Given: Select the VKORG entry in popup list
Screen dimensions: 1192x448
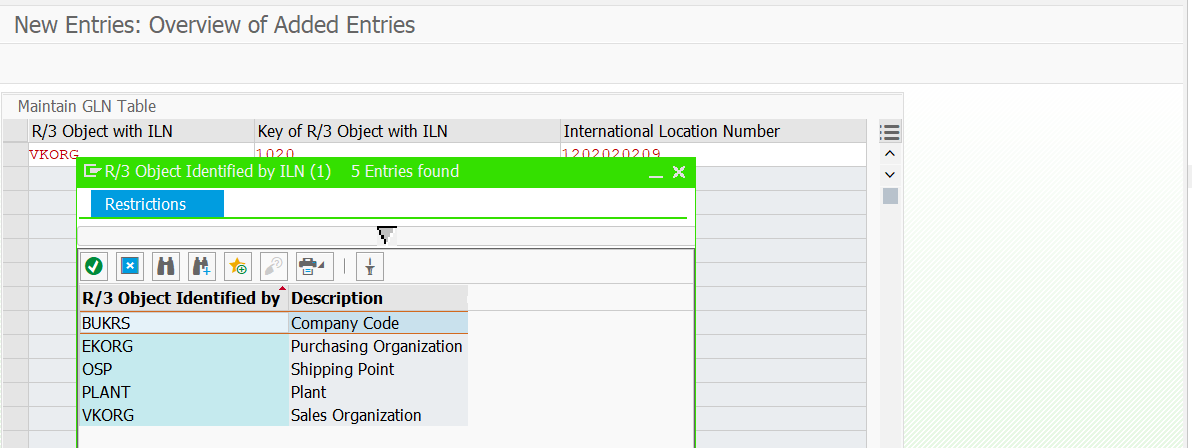Looking at the screenshot, I should (x=183, y=415).
